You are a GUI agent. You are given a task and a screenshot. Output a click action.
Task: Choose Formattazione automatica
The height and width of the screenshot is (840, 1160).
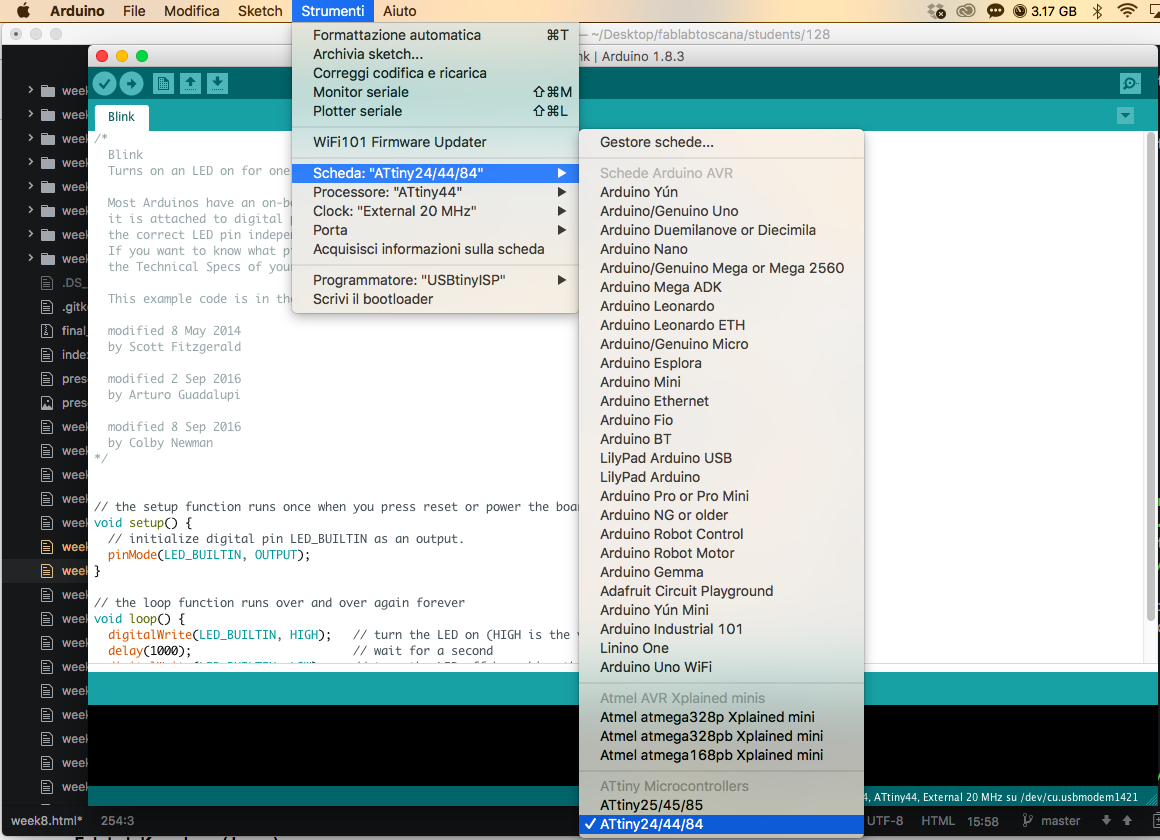click(435, 35)
